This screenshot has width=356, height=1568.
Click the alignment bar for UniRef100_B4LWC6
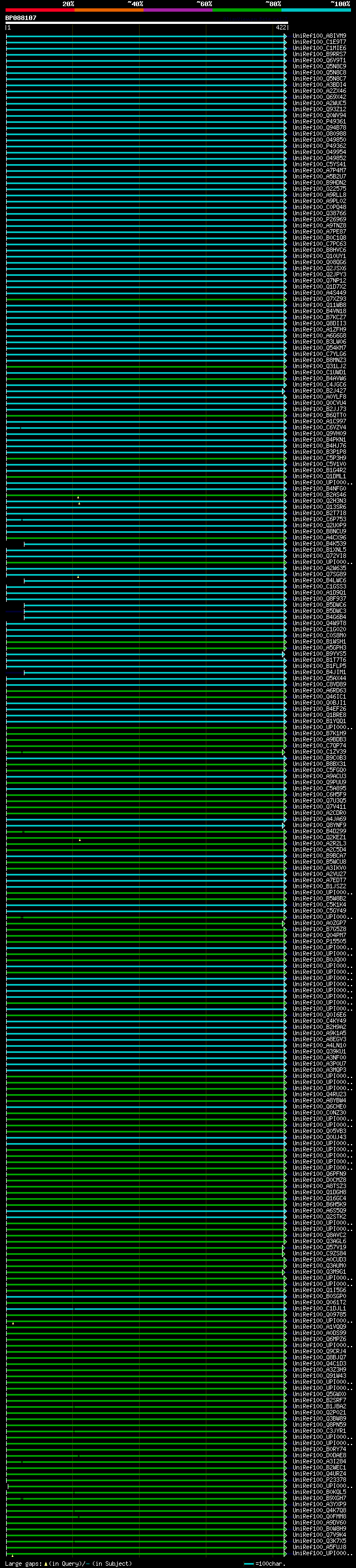tap(155, 581)
